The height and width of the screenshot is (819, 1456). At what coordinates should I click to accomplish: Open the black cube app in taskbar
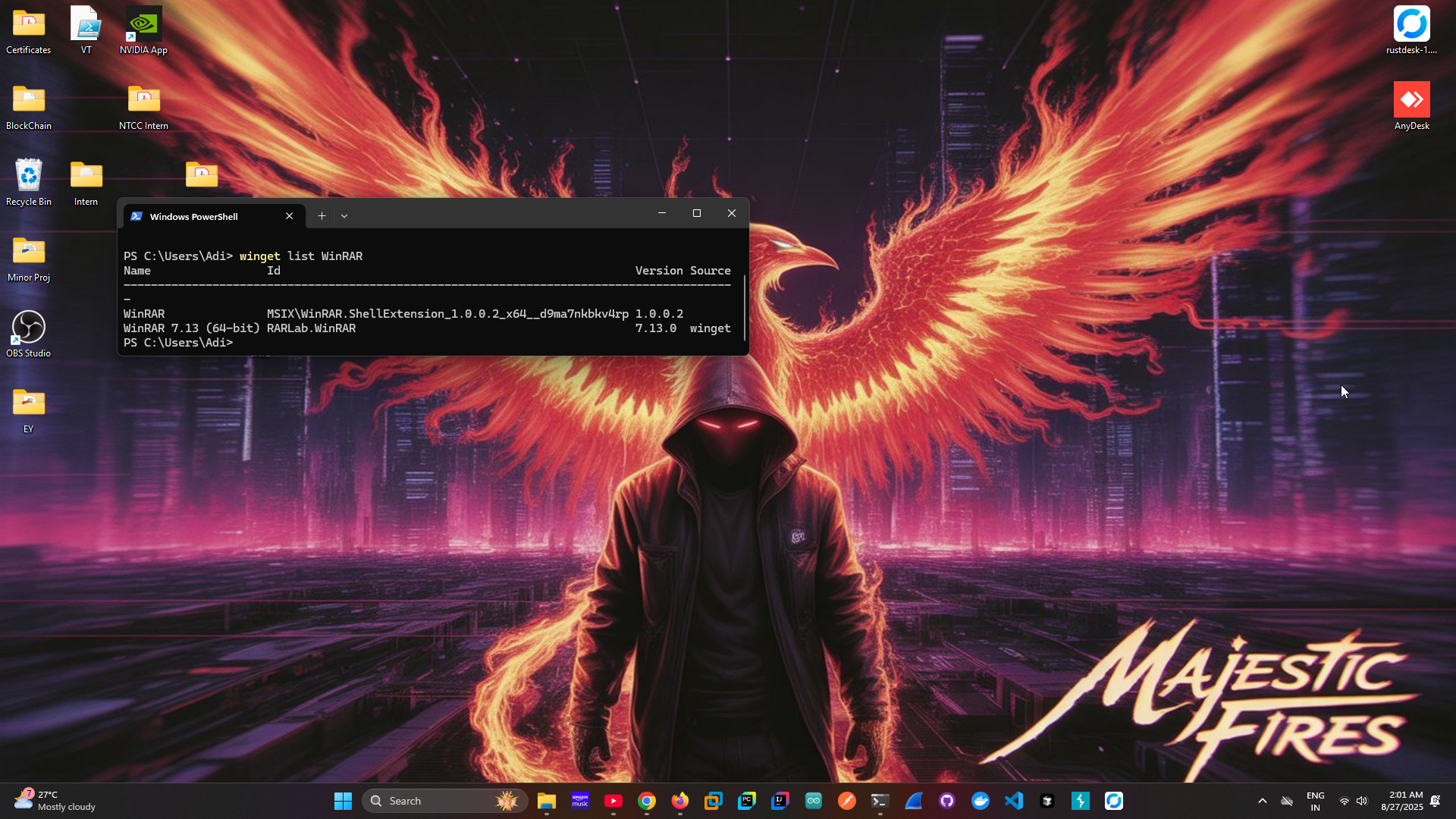tap(1047, 801)
